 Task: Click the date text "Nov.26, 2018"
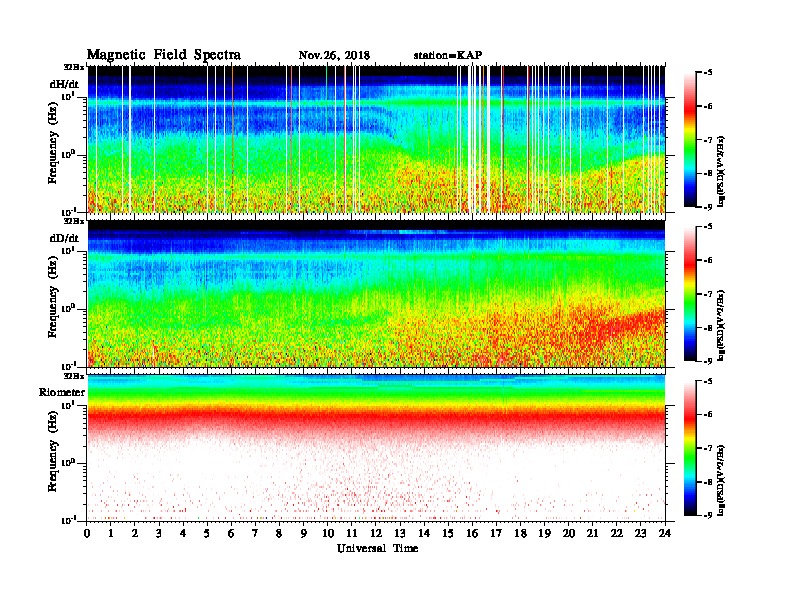pyautogui.click(x=334, y=56)
